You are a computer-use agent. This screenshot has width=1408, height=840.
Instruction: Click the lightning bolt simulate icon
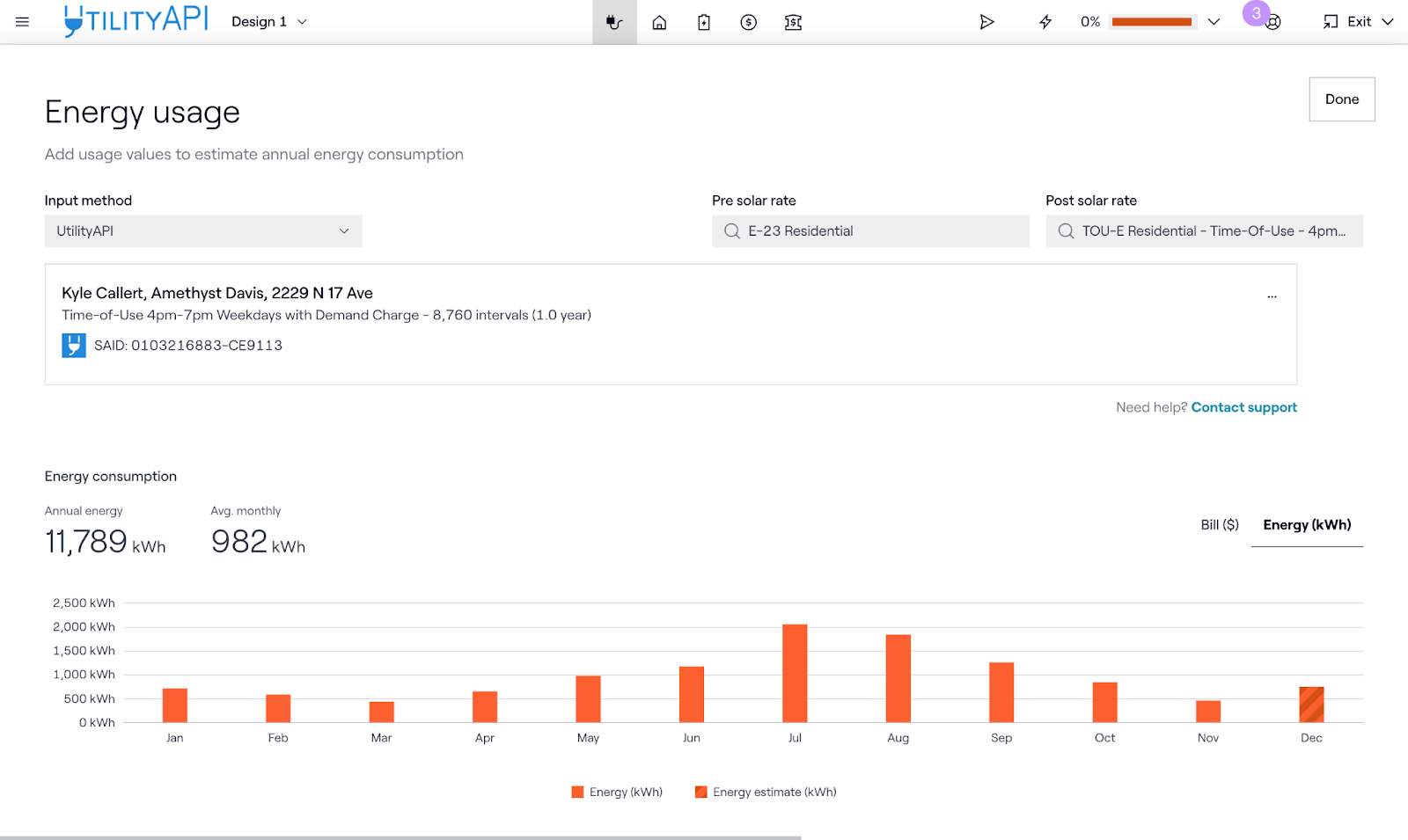1045,22
